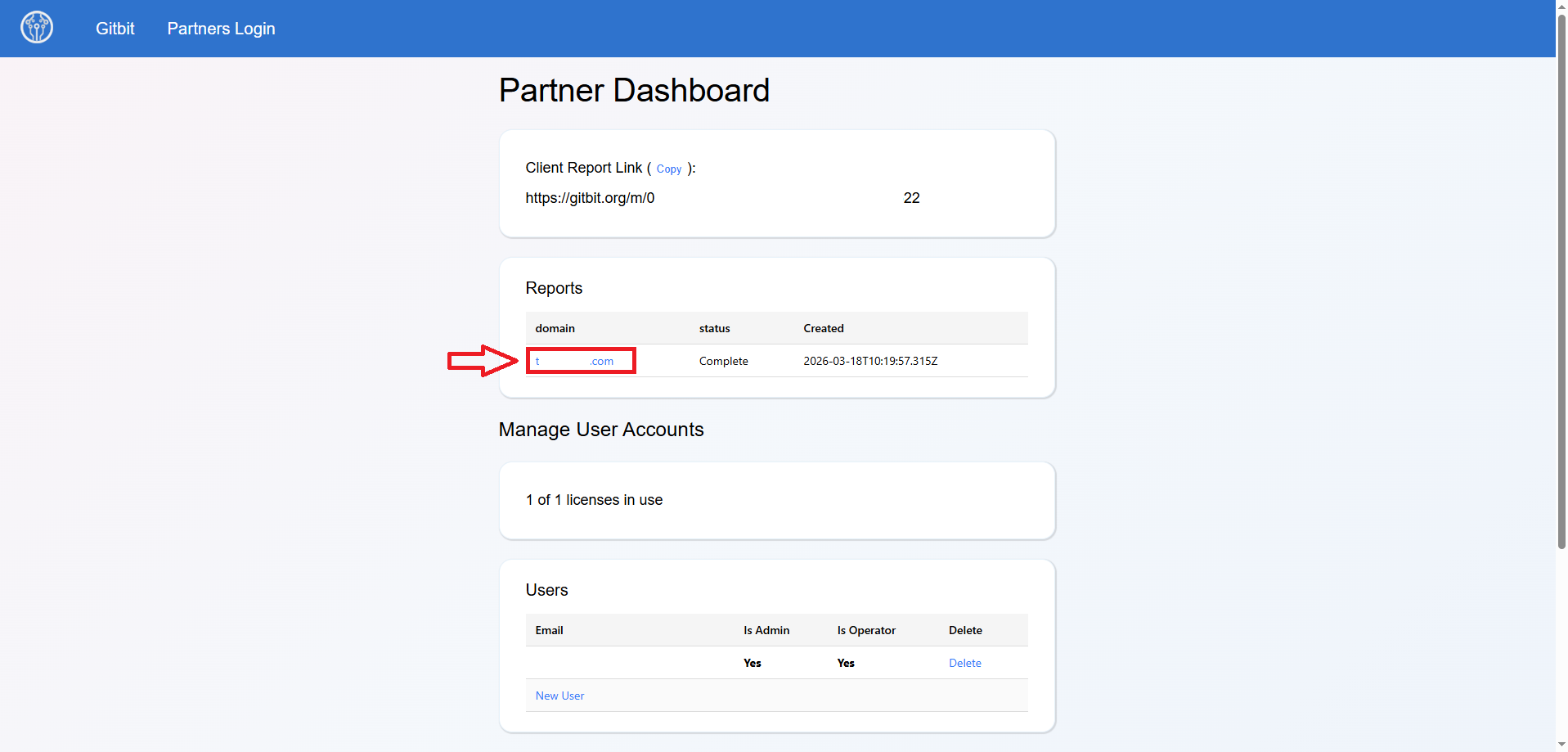This screenshot has width=1568, height=752.
Task: Open the Partners Login page
Action: coord(220,28)
